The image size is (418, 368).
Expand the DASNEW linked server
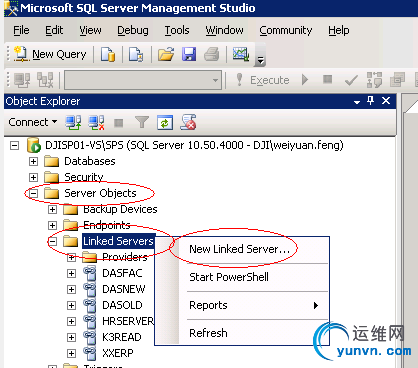pos(71,289)
